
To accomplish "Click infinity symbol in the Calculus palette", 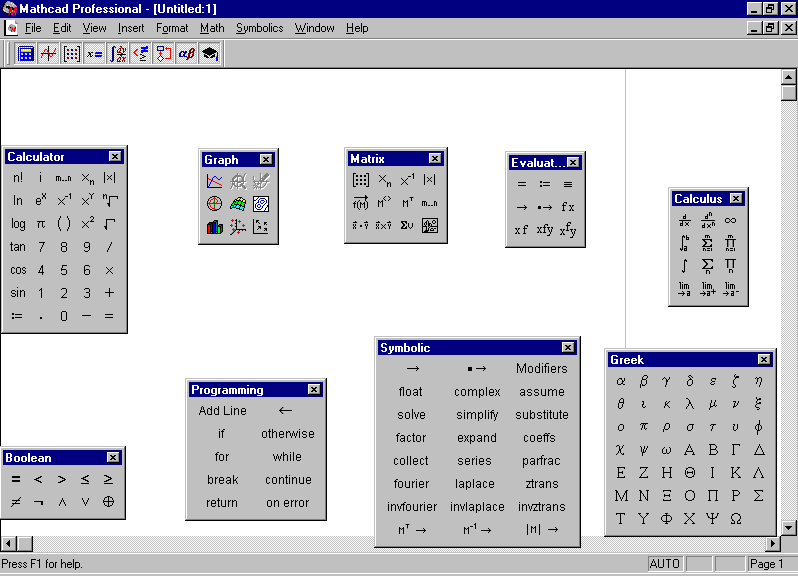I will click(730, 220).
